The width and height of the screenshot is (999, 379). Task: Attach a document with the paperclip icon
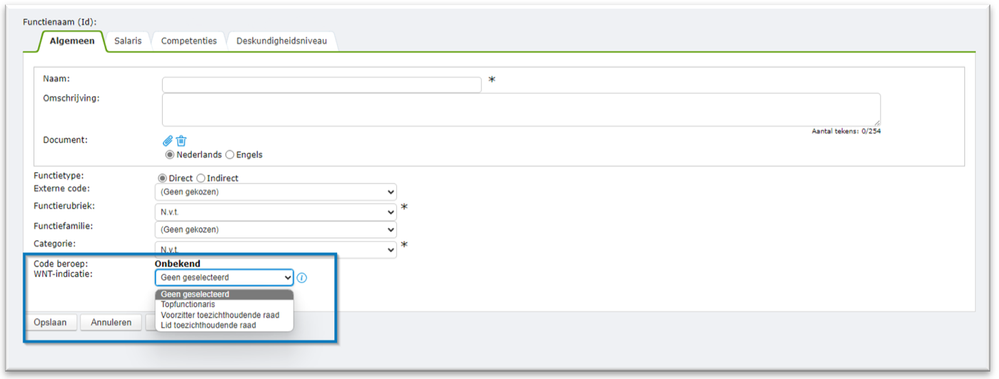click(168, 141)
